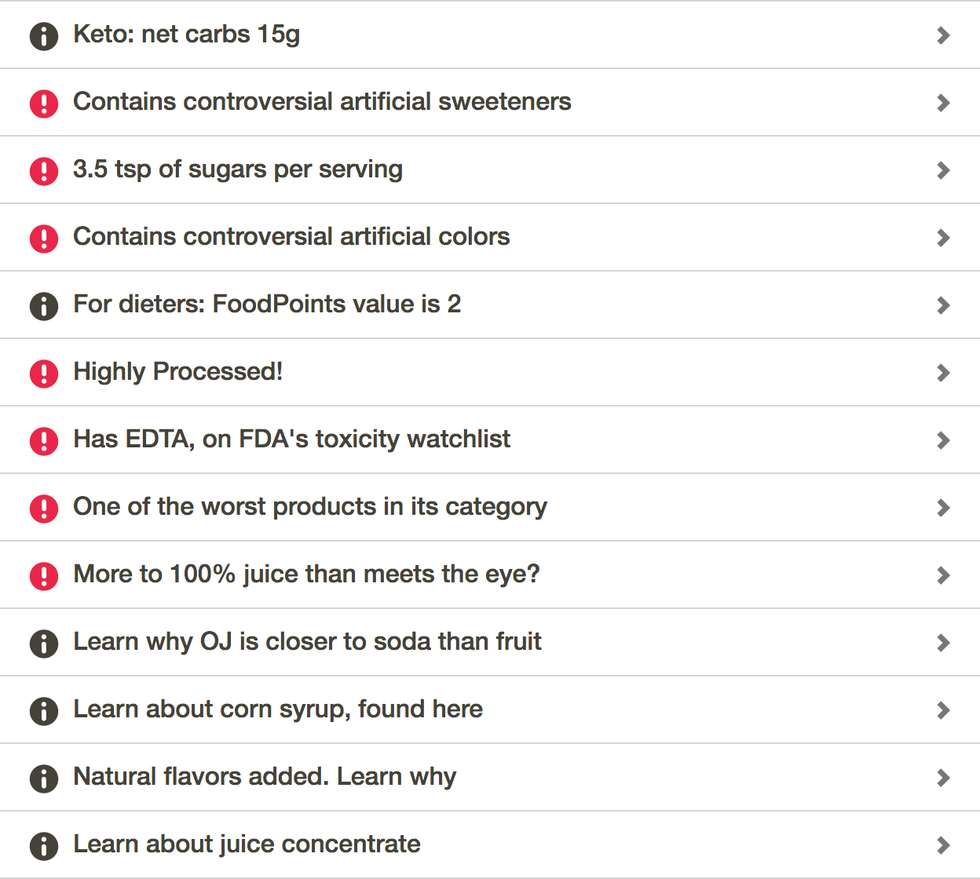The height and width of the screenshot is (879, 980).
Task: Click red alert icon for EDTA watchlist
Action: [x=44, y=441]
